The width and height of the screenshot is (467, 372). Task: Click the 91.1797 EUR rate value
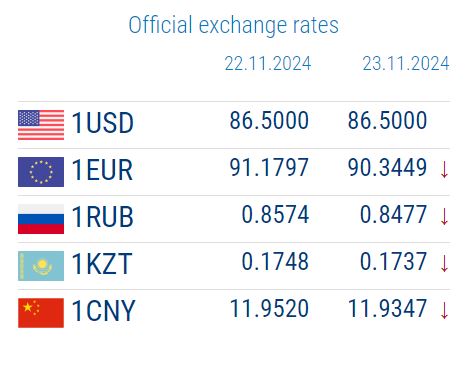[269, 168]
